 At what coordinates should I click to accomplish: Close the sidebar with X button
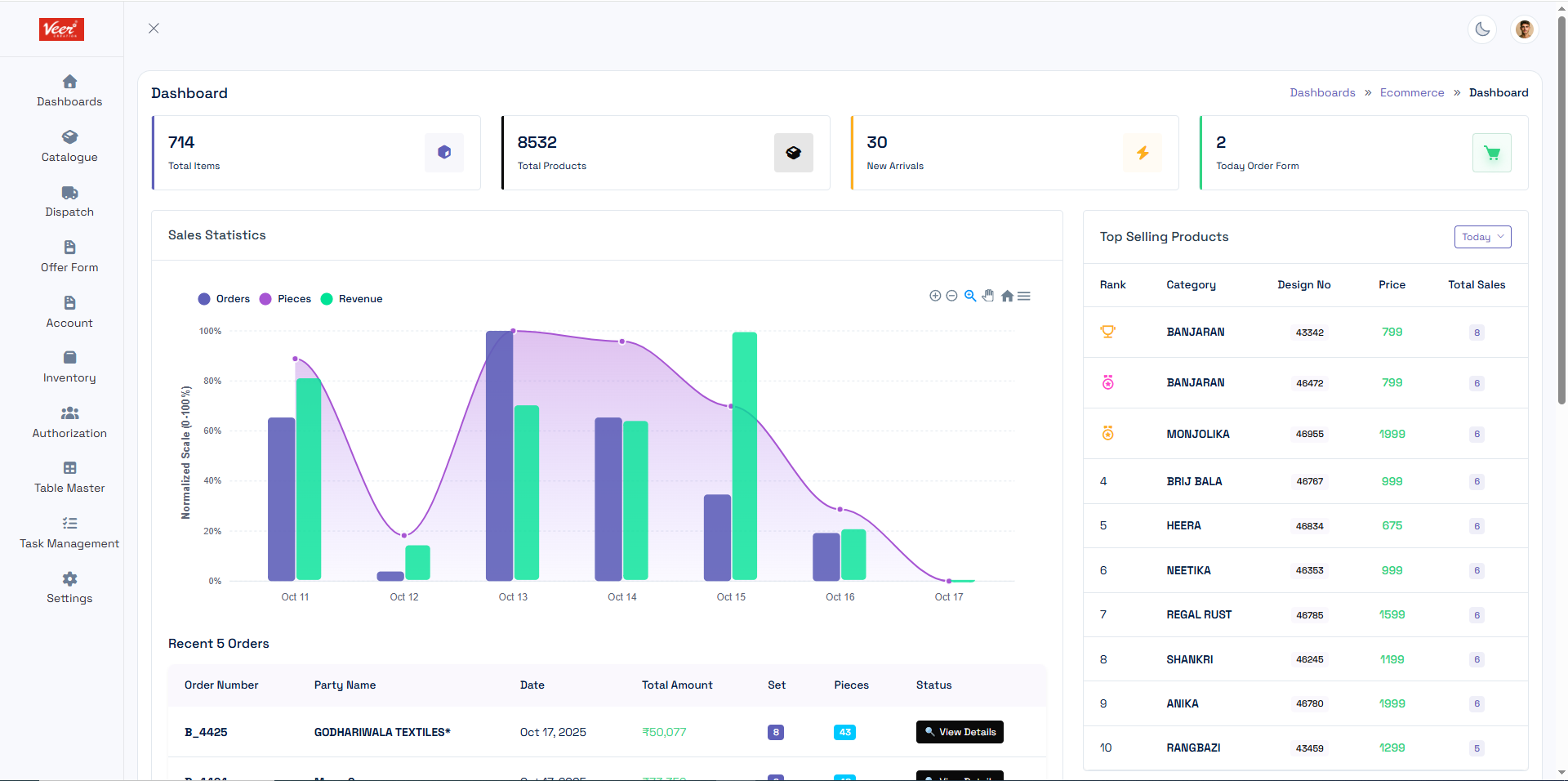click(154, 29)
